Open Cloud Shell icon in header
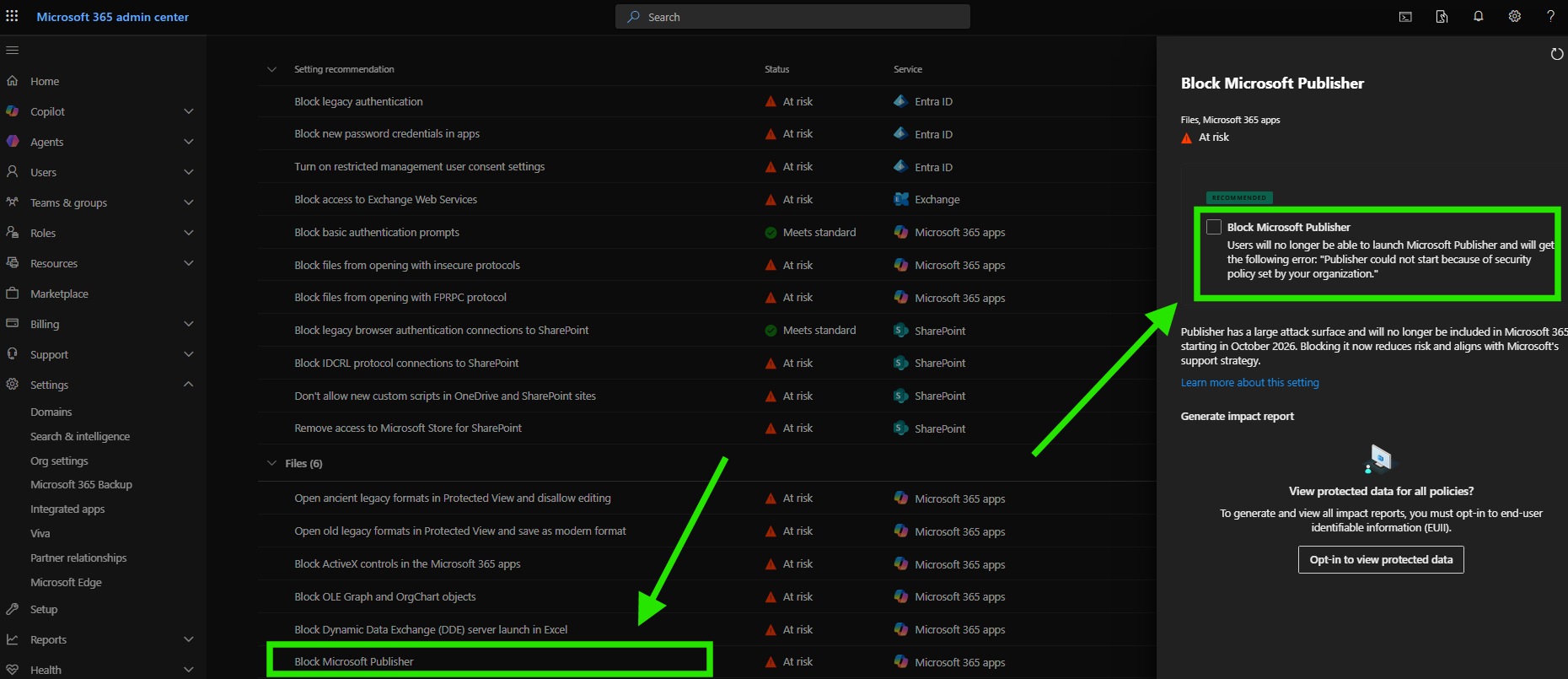Viewport: 1568px width, 679px height. (1405, 17)
